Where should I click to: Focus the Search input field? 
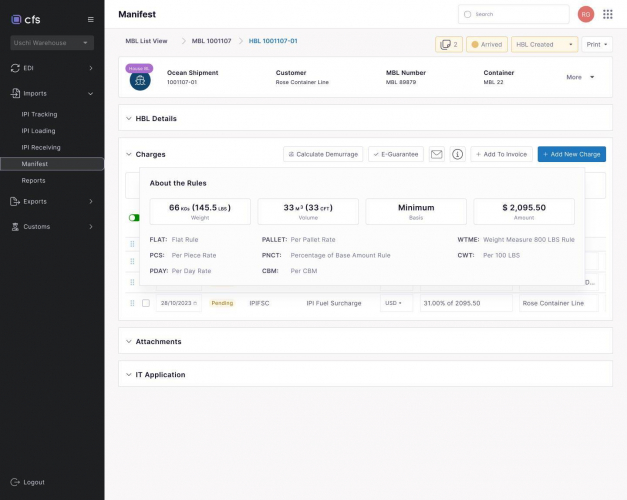[513, 14]
